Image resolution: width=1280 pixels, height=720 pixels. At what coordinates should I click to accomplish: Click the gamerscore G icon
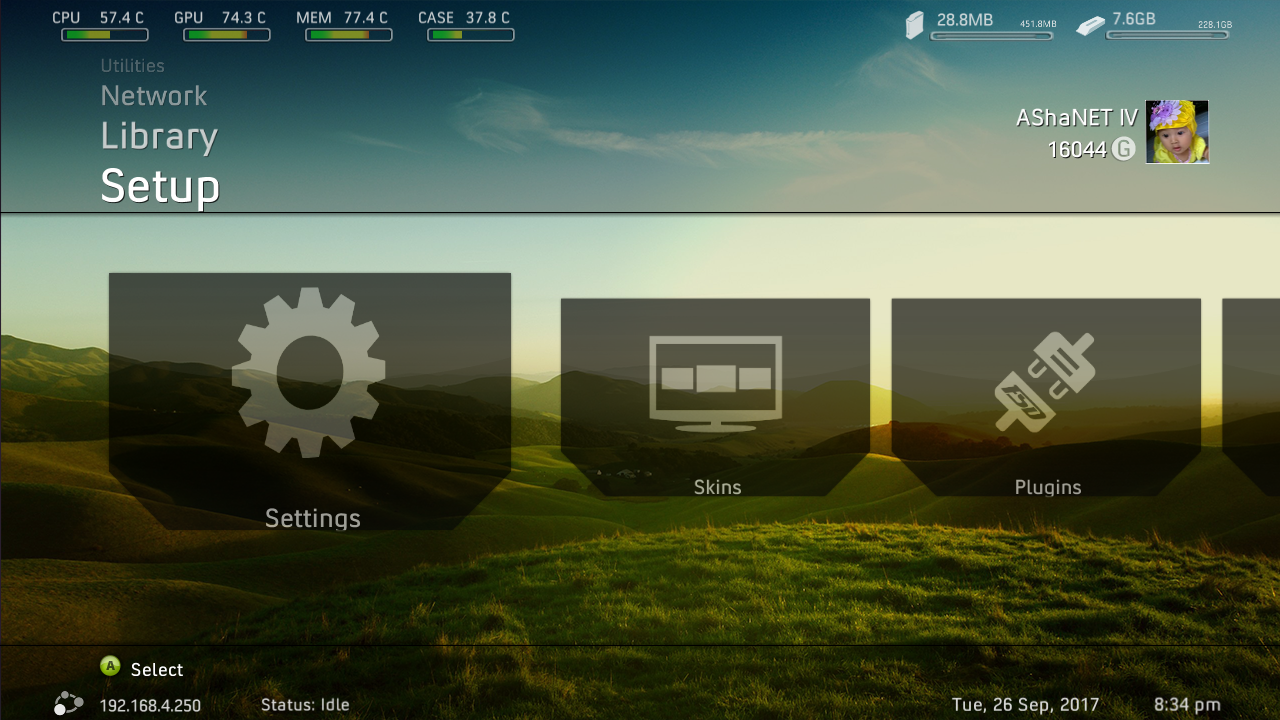[1124, 149]
